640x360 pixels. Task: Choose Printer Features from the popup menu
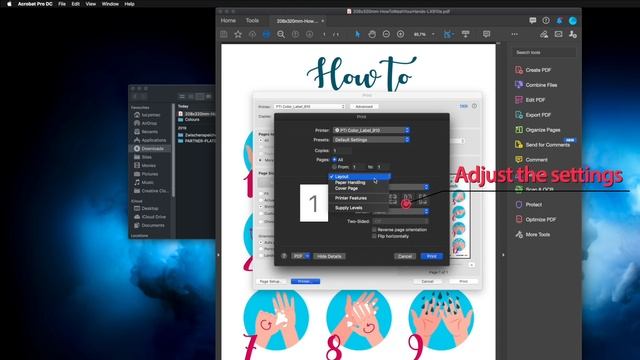coord(351,198)
